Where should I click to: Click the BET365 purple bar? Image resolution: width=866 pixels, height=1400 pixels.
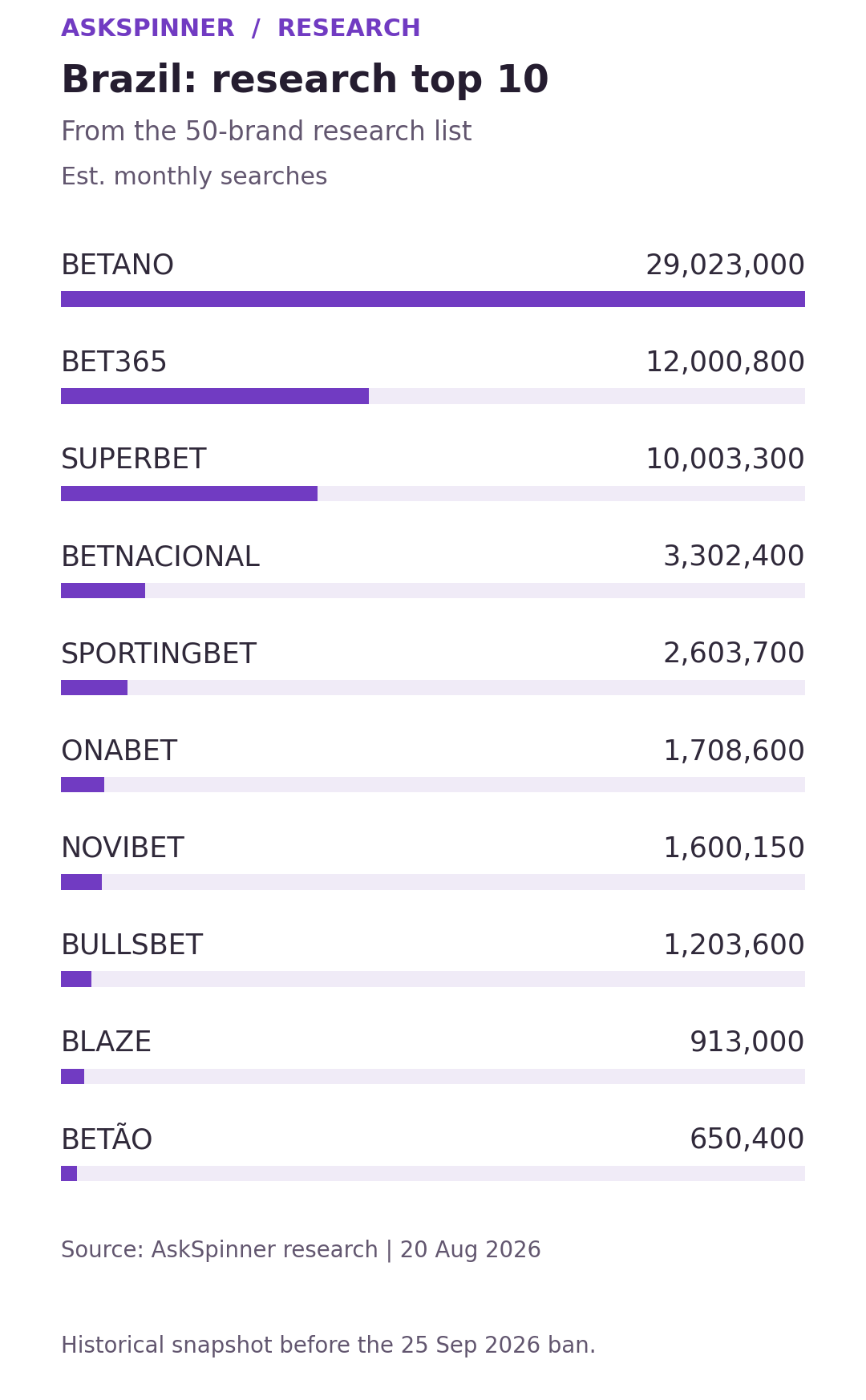click(215, 396)
